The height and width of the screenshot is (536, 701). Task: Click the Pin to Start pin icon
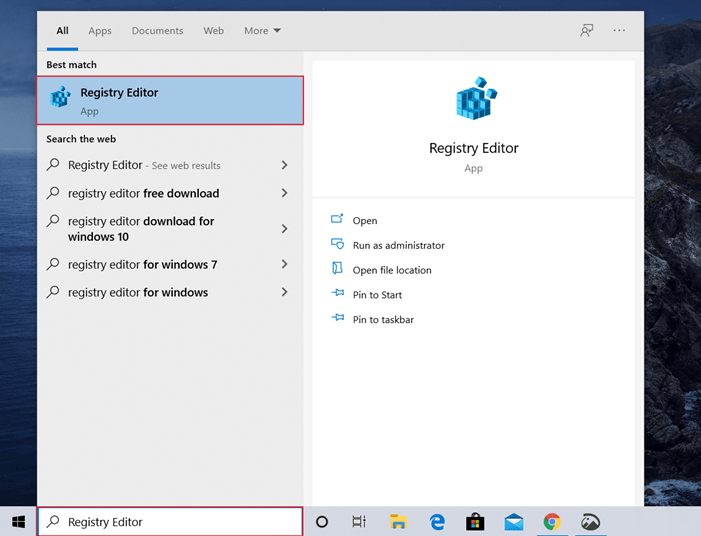(338, 293)
